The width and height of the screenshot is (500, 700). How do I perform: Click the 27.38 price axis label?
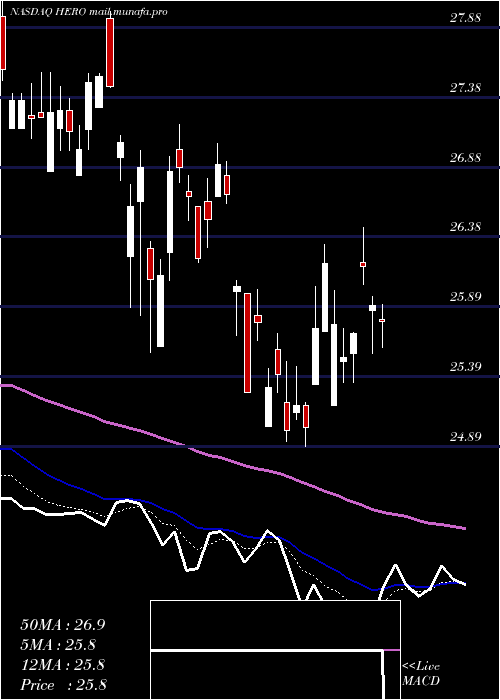coord(465,88)
